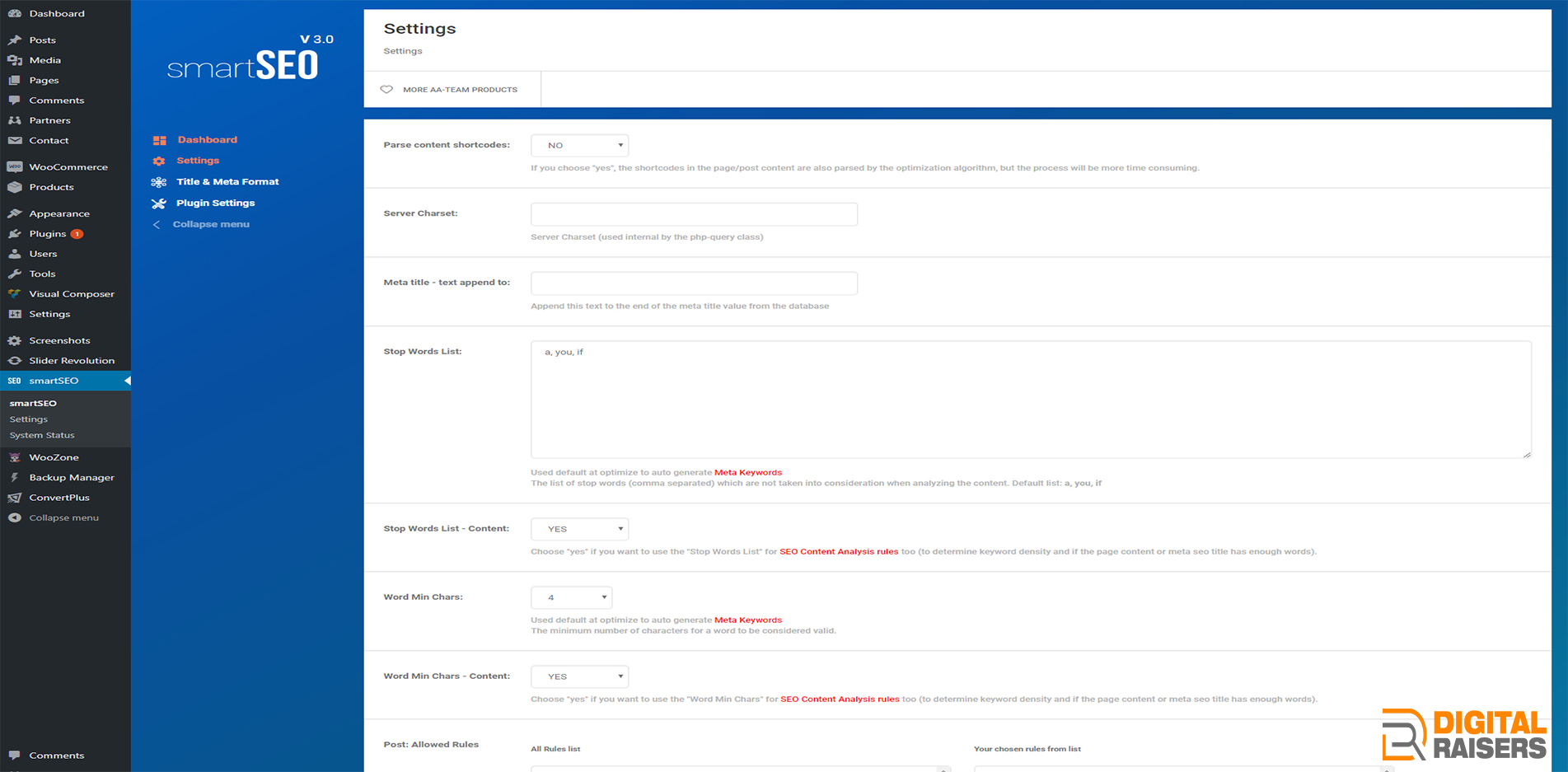Click the smartSEO Dashboard grid icon
Image resolution: width=1568 pixels, height=772 pixels.
click(x=160, y=140)
